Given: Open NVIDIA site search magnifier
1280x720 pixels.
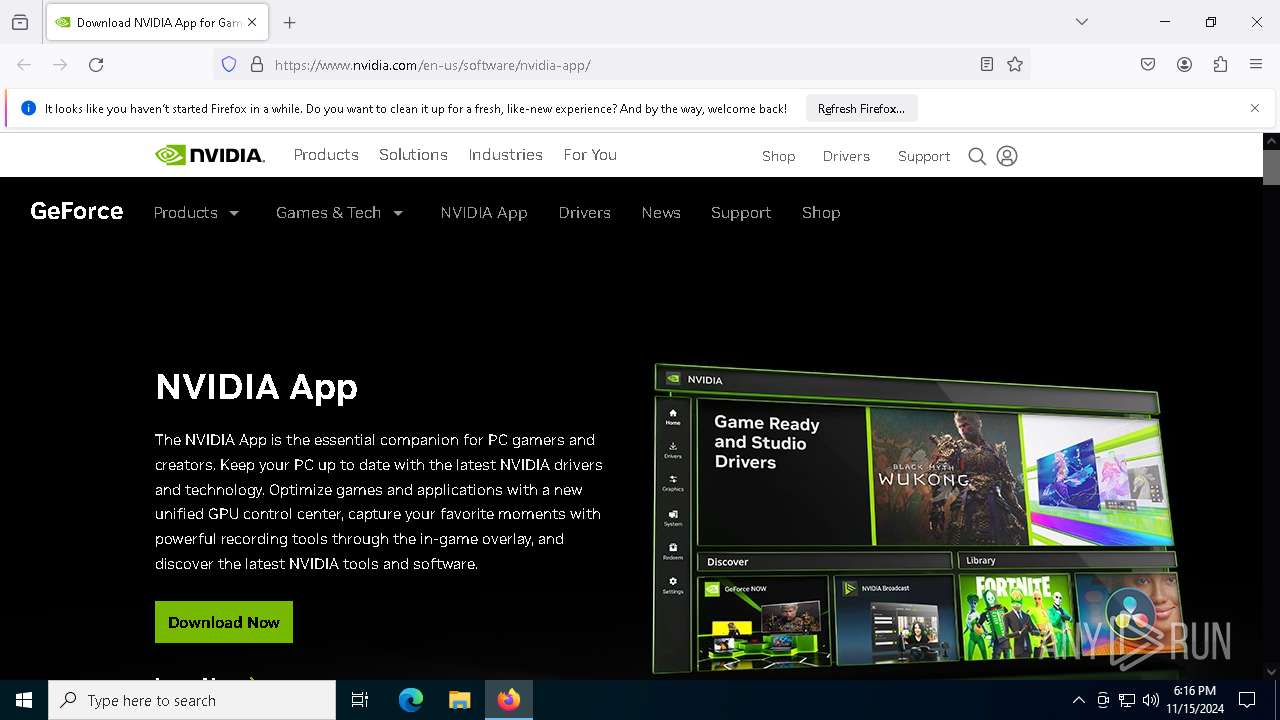Looking at the screenshot, I should coord(977,156).
